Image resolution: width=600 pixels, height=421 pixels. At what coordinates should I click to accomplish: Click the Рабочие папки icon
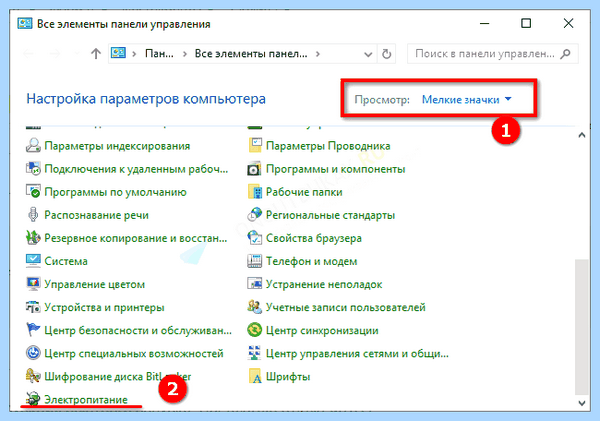(x=255, y=191)
